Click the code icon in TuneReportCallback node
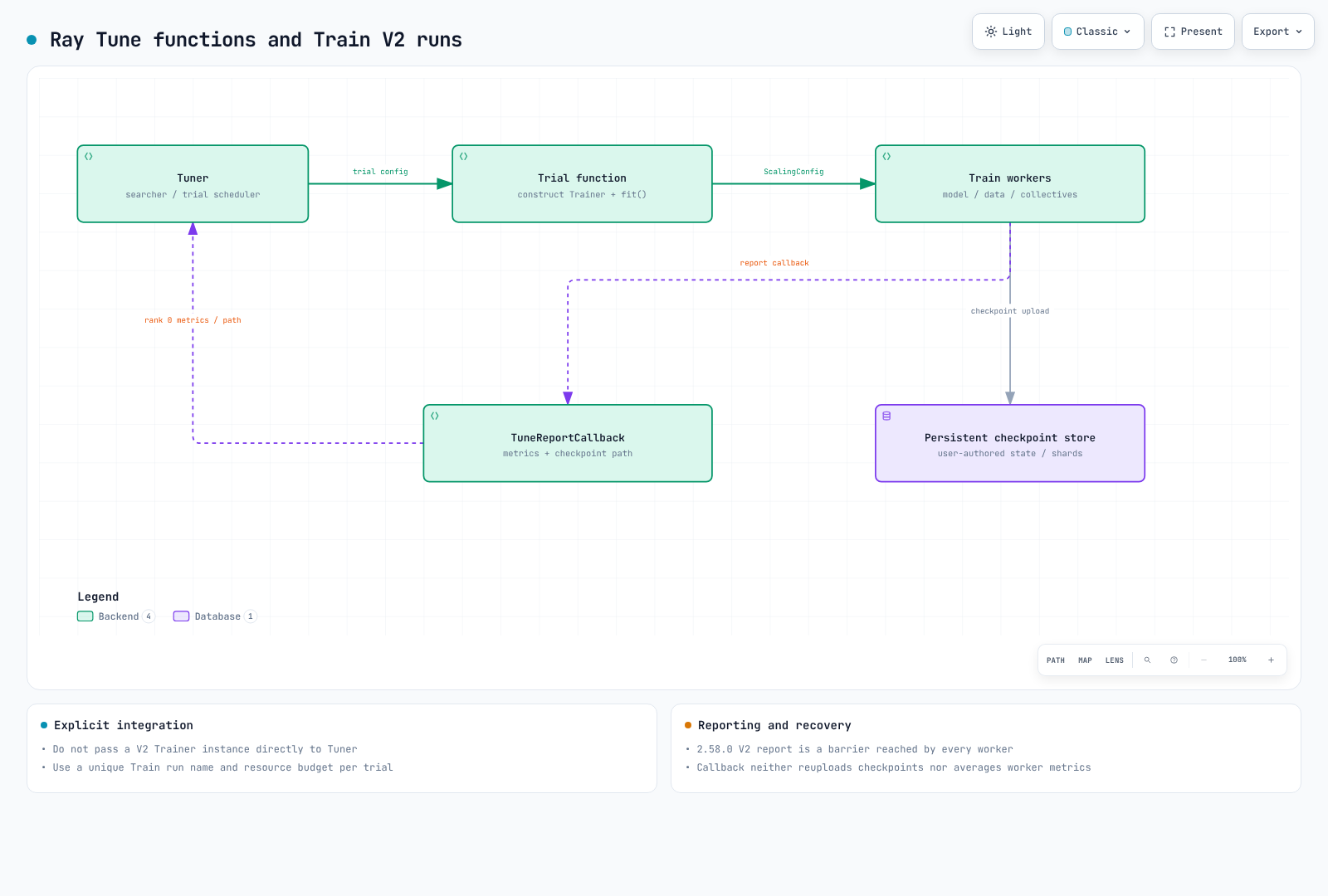The height and width of the screenshot is (896, 1328). point(435,416)
